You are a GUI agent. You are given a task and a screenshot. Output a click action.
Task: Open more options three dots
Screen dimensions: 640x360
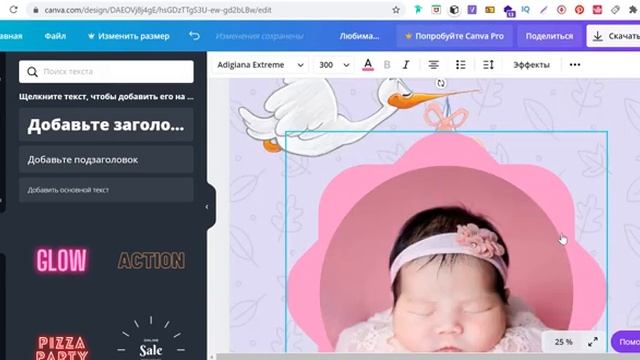tap(575, 65)
